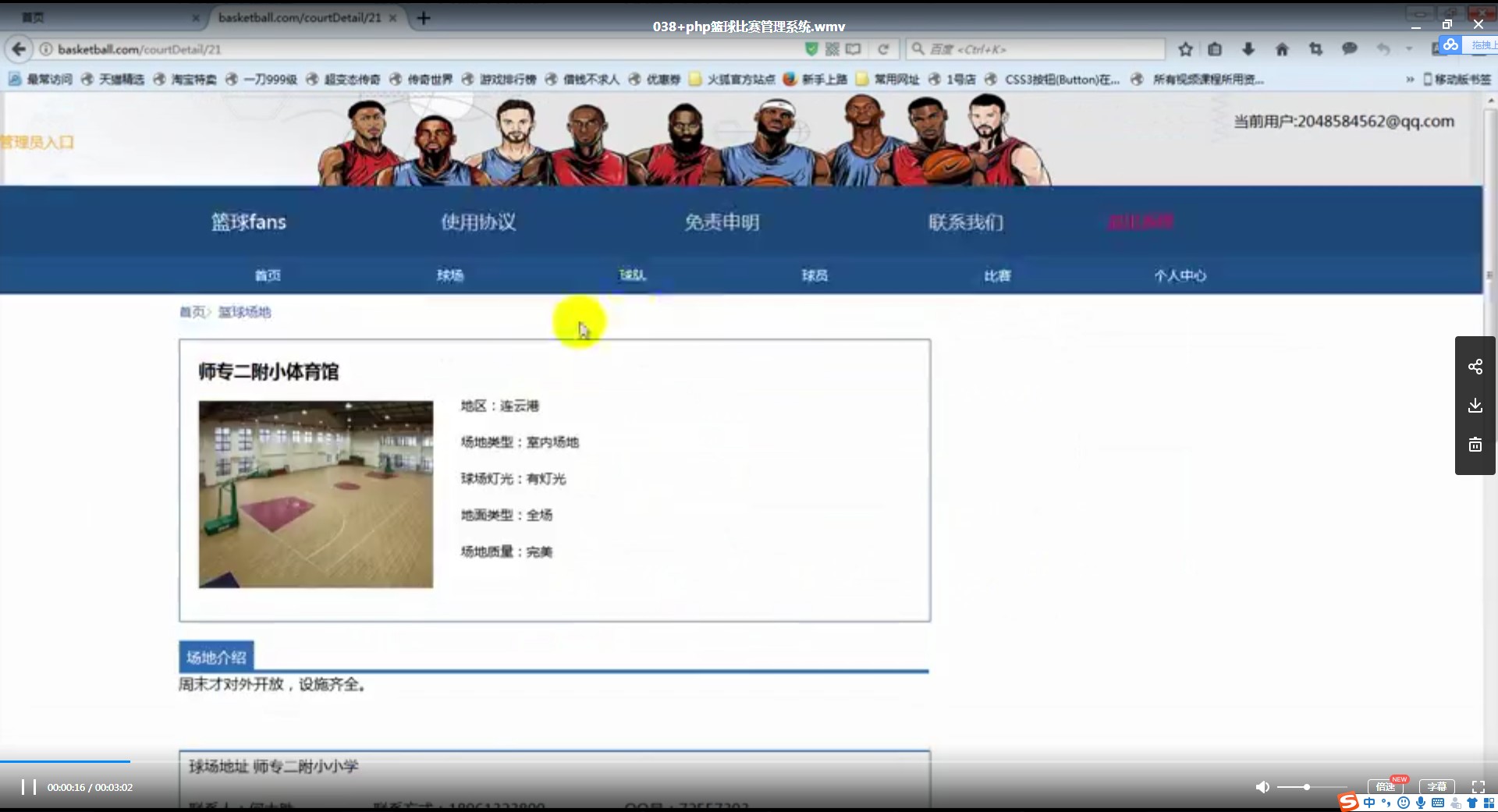This screenshot has width=1498, height=812.
Task: Open a new browser tab with plus
Action: (x=424, y=17)
